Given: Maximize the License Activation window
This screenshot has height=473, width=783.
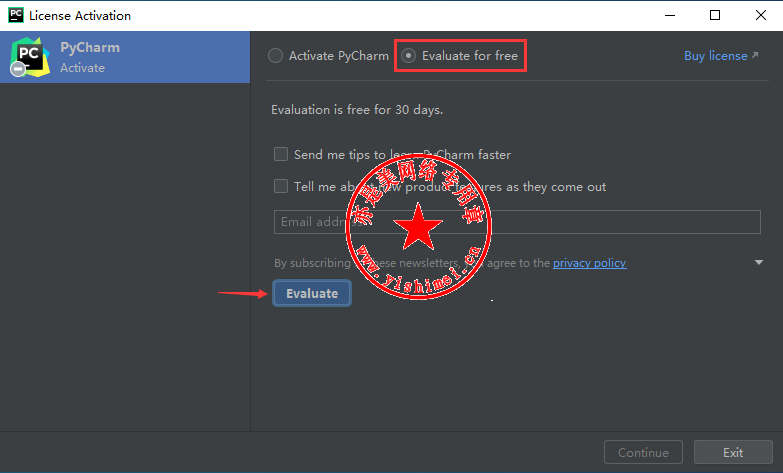Looking at the screenshot, I should pos(715,15).
